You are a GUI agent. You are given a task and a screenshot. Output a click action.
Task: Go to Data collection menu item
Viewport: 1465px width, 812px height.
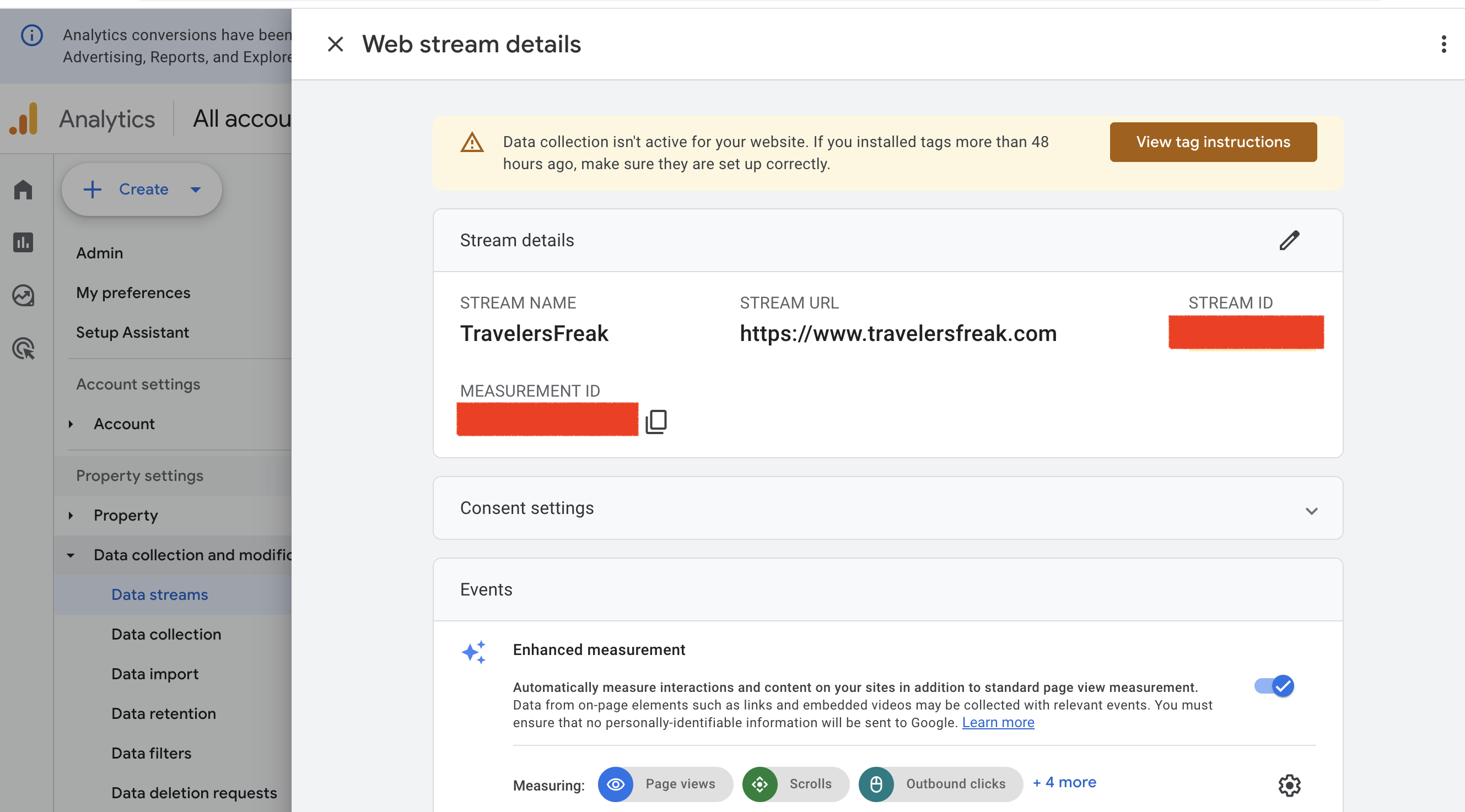click(x=166, y=634)
